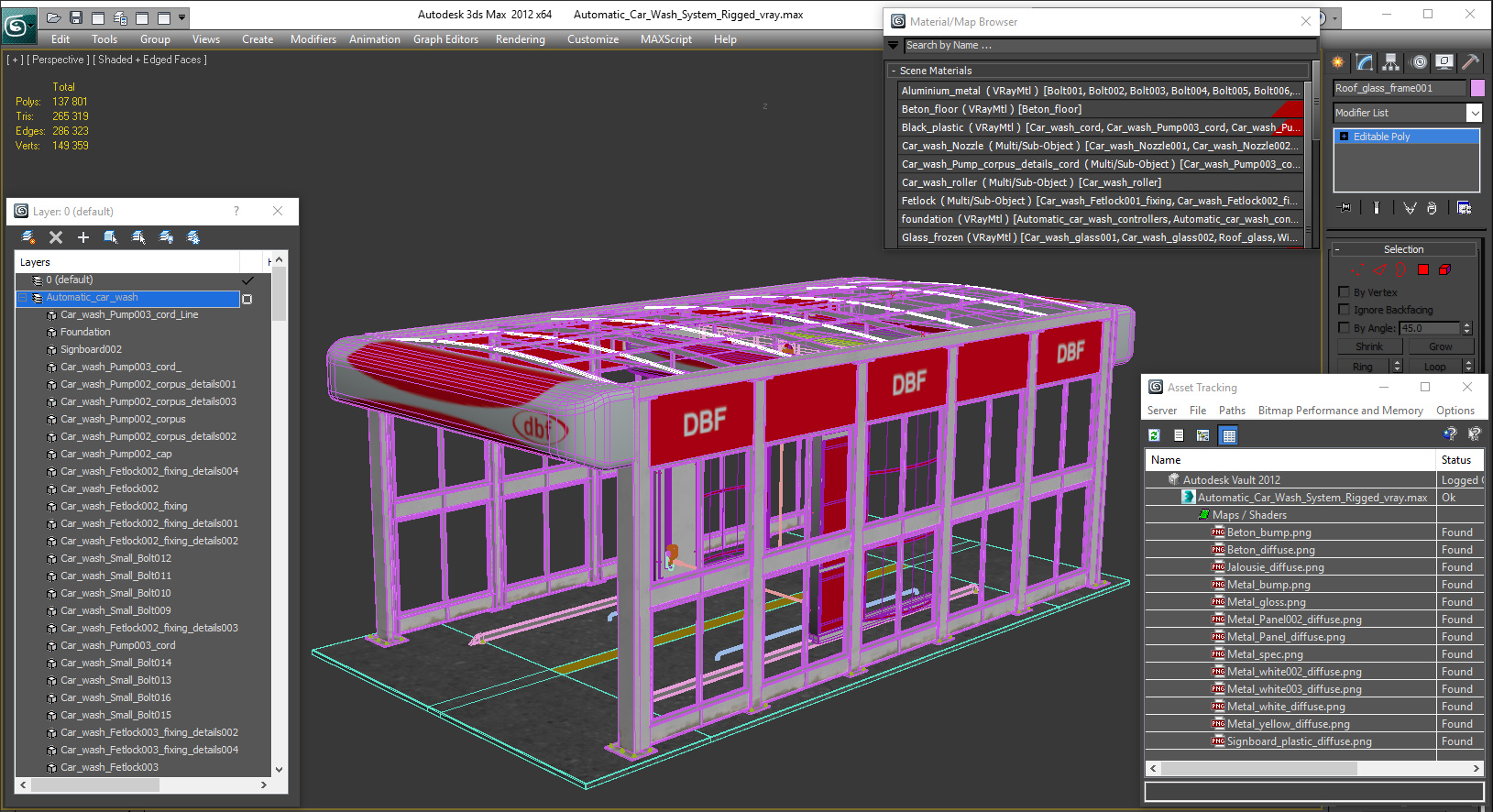
Task: Open Material/Map Browser options dropdown arrow
Action: click(894, 45)
